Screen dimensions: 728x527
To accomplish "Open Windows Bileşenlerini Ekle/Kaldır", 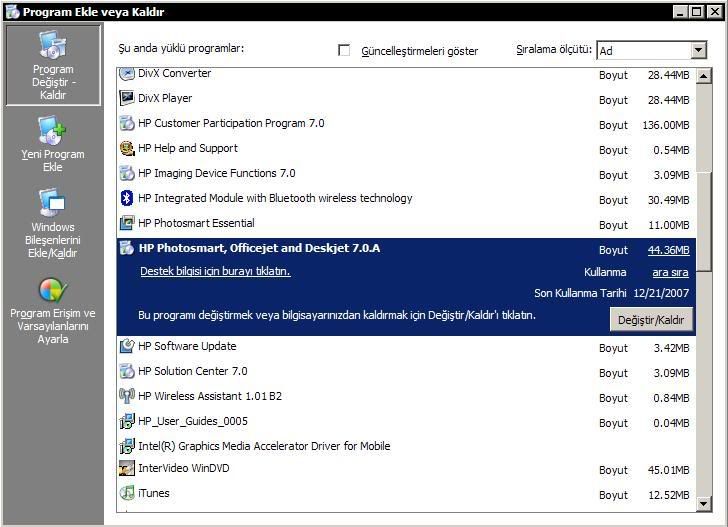I will point(53,225).
